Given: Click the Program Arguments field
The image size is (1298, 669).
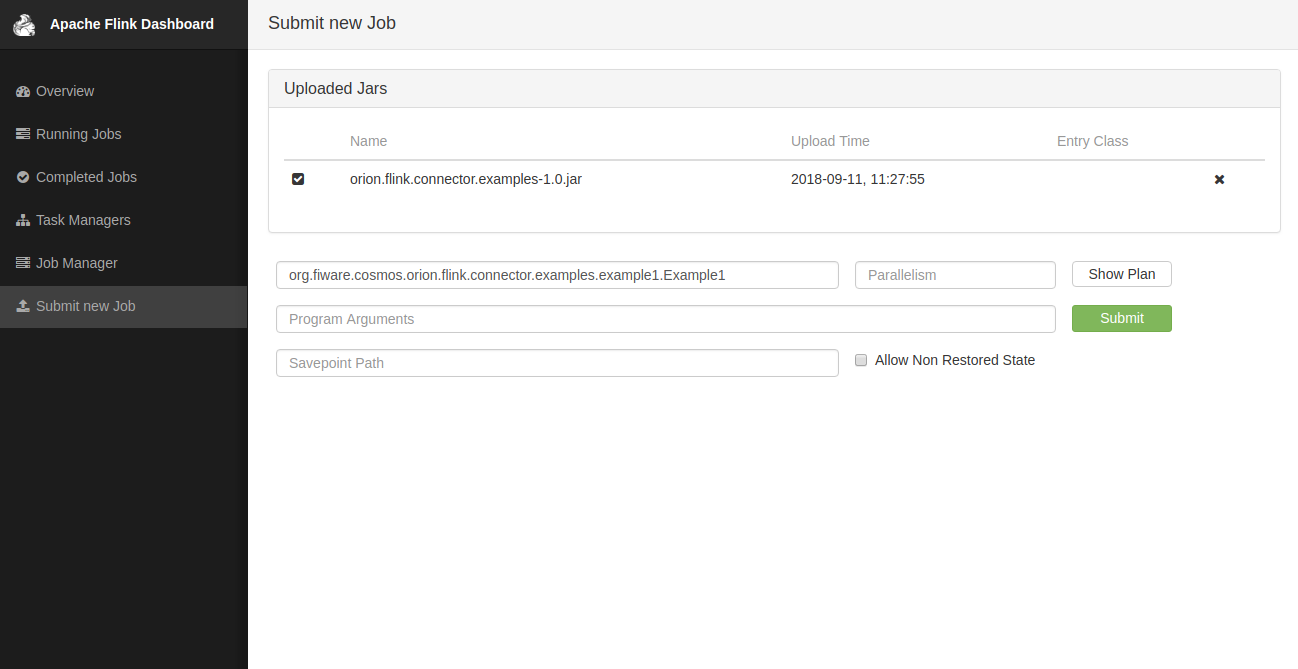Looking at the screenshot, I should click(x=666, y=319).
